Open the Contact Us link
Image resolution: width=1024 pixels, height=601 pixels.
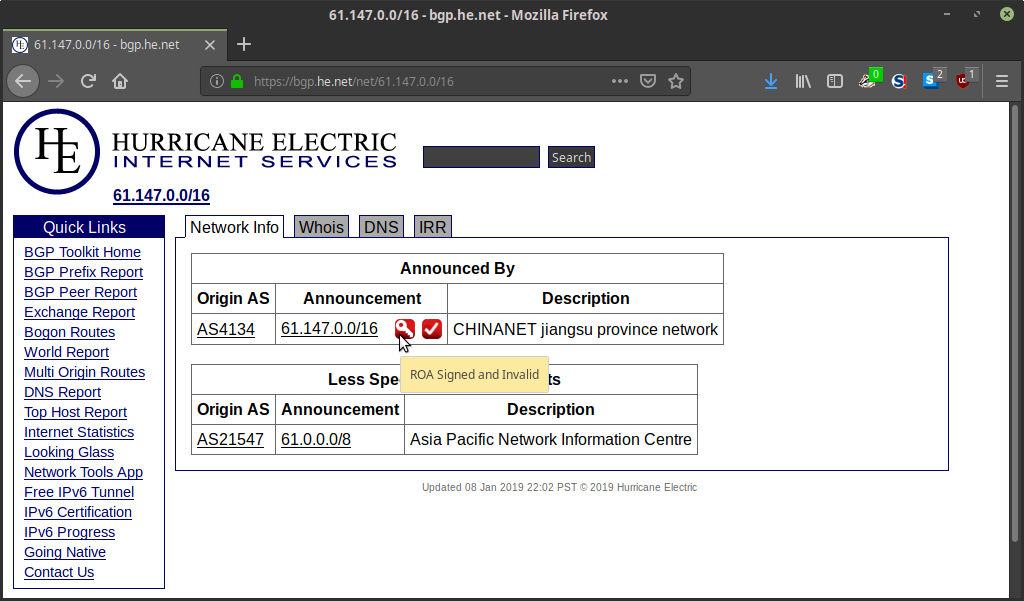click(x=59, y=572)
